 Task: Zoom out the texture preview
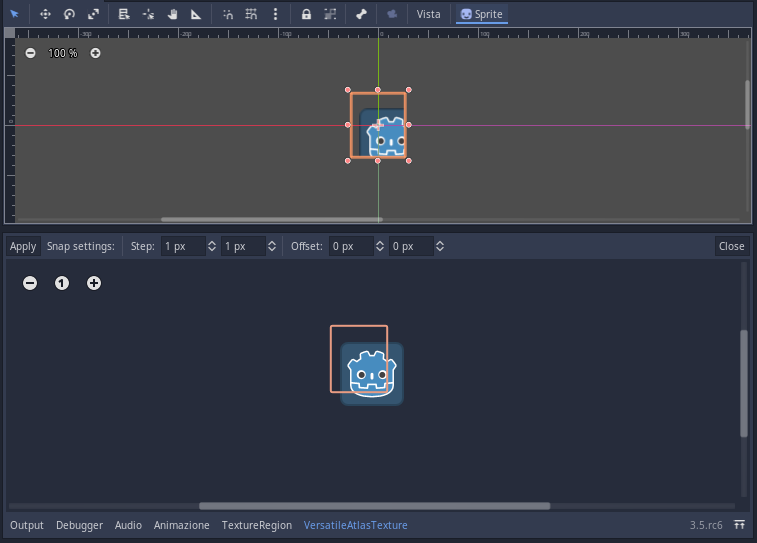[30, 283]
